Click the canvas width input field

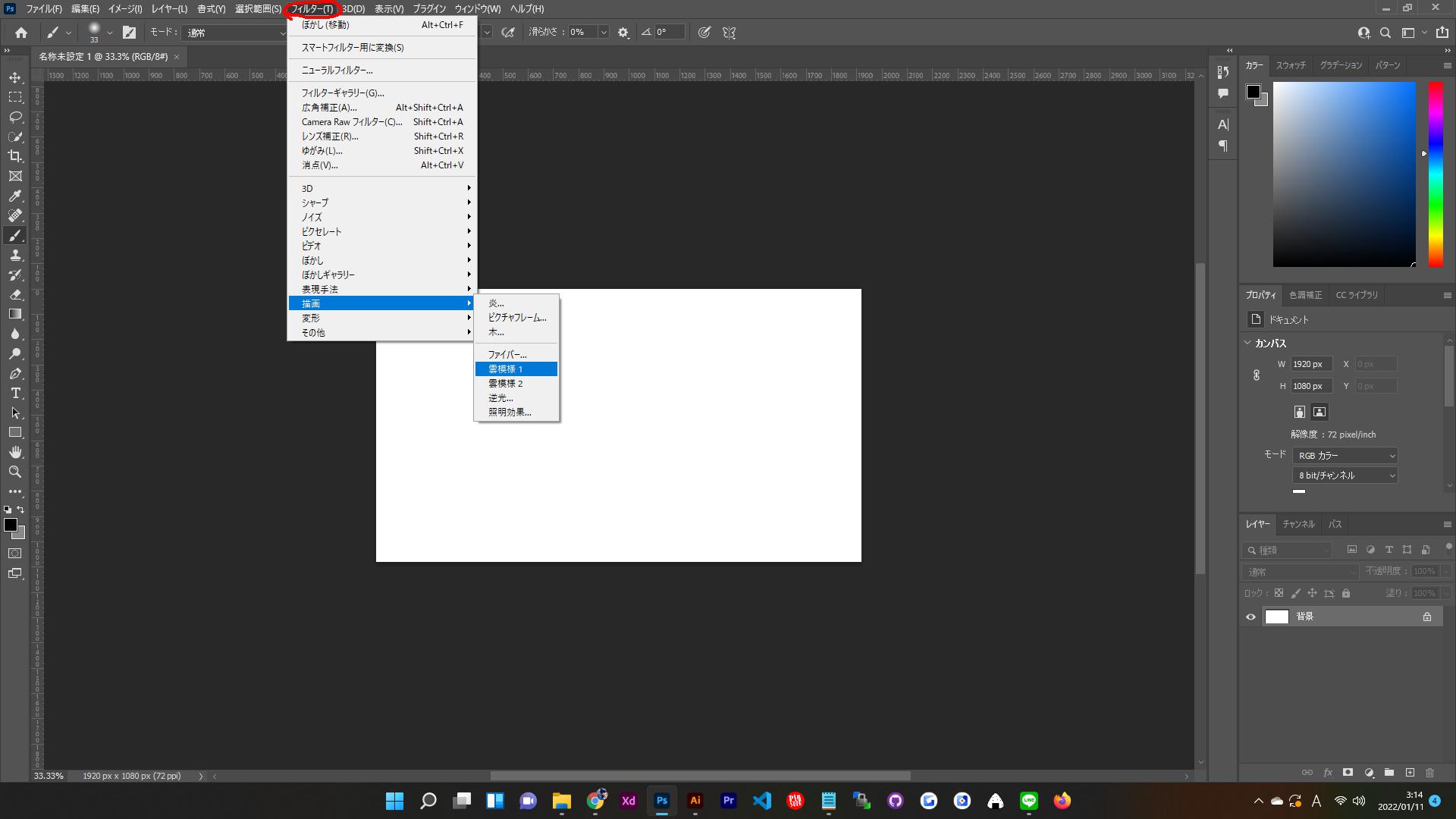click(1311, 364)
